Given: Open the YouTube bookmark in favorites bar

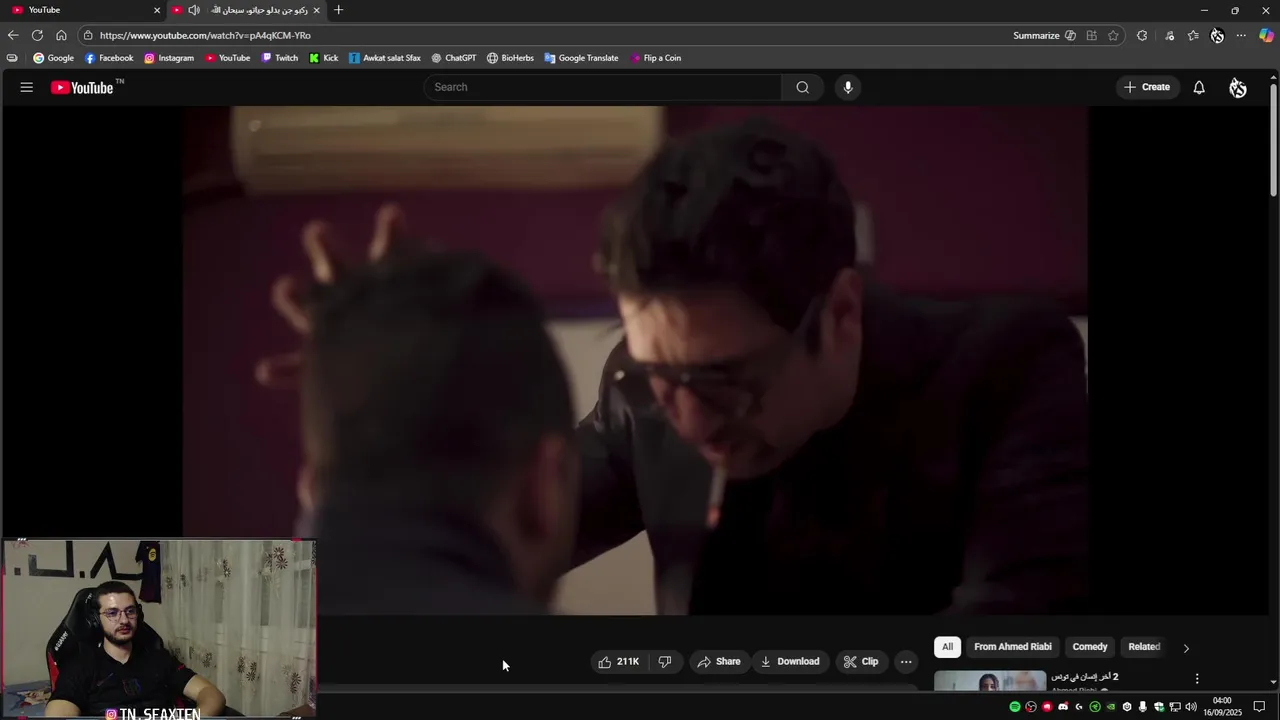Looking at the screenshot, I should click(x=227, y=58).
